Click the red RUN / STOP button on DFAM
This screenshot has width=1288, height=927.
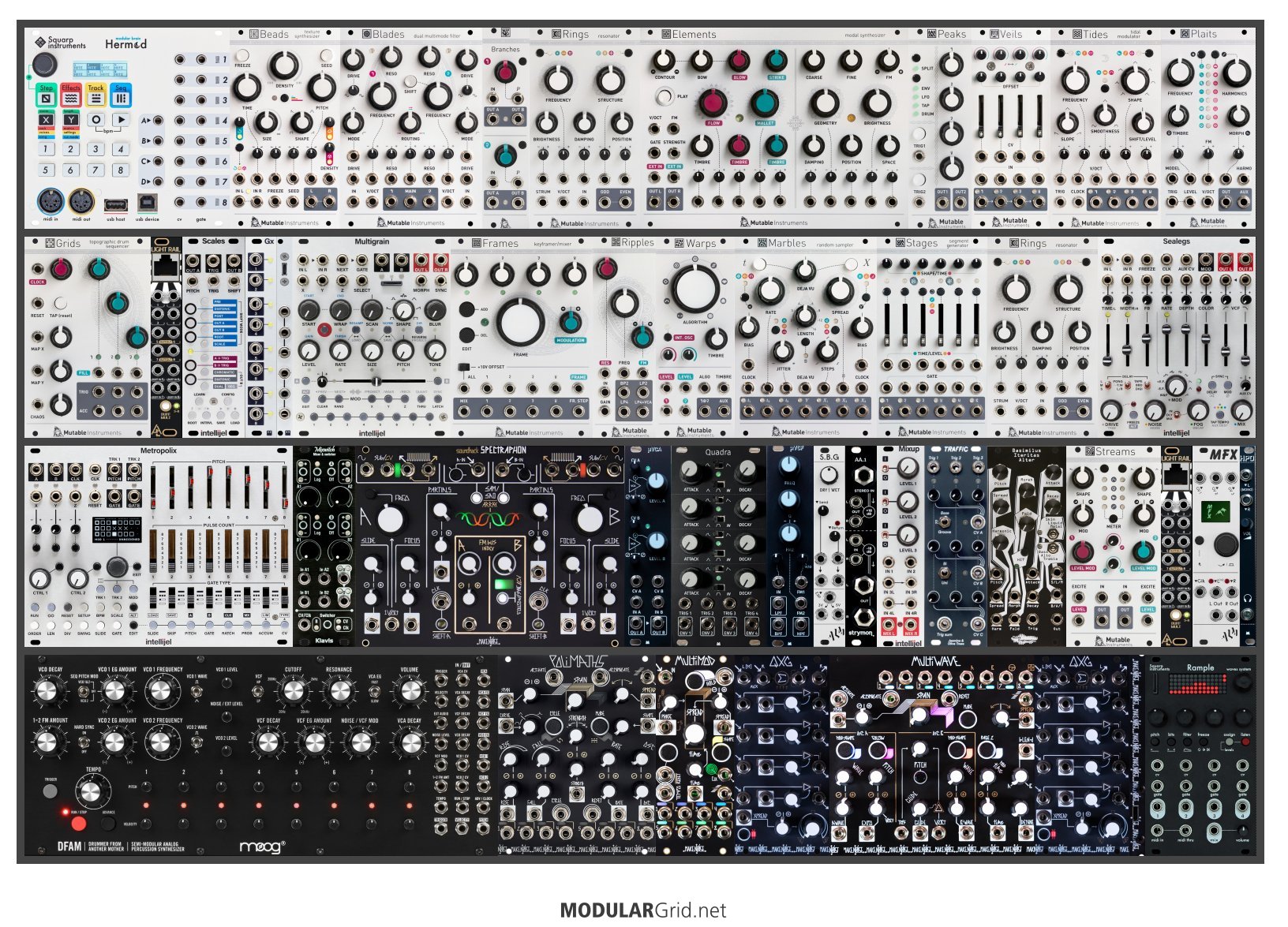coord(78,824)
